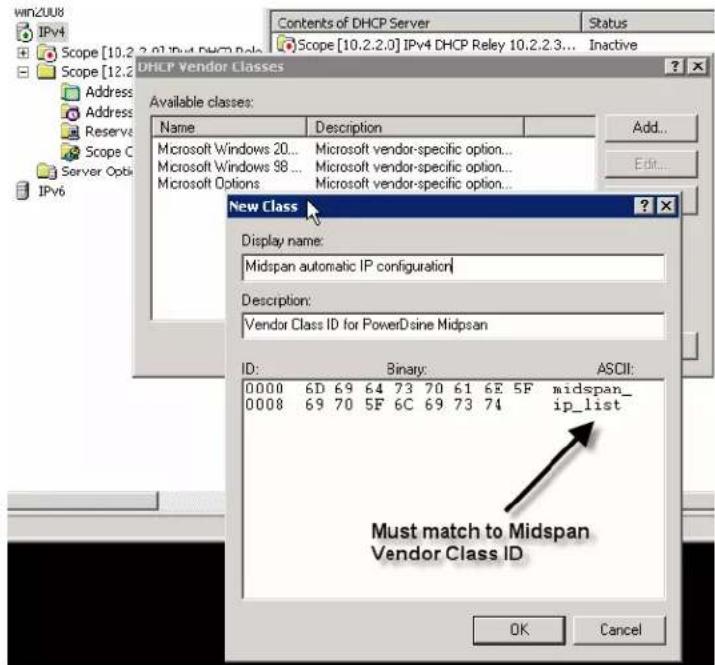
Task: Collapse the Scope [12.2 tree node
Action: 22,72
